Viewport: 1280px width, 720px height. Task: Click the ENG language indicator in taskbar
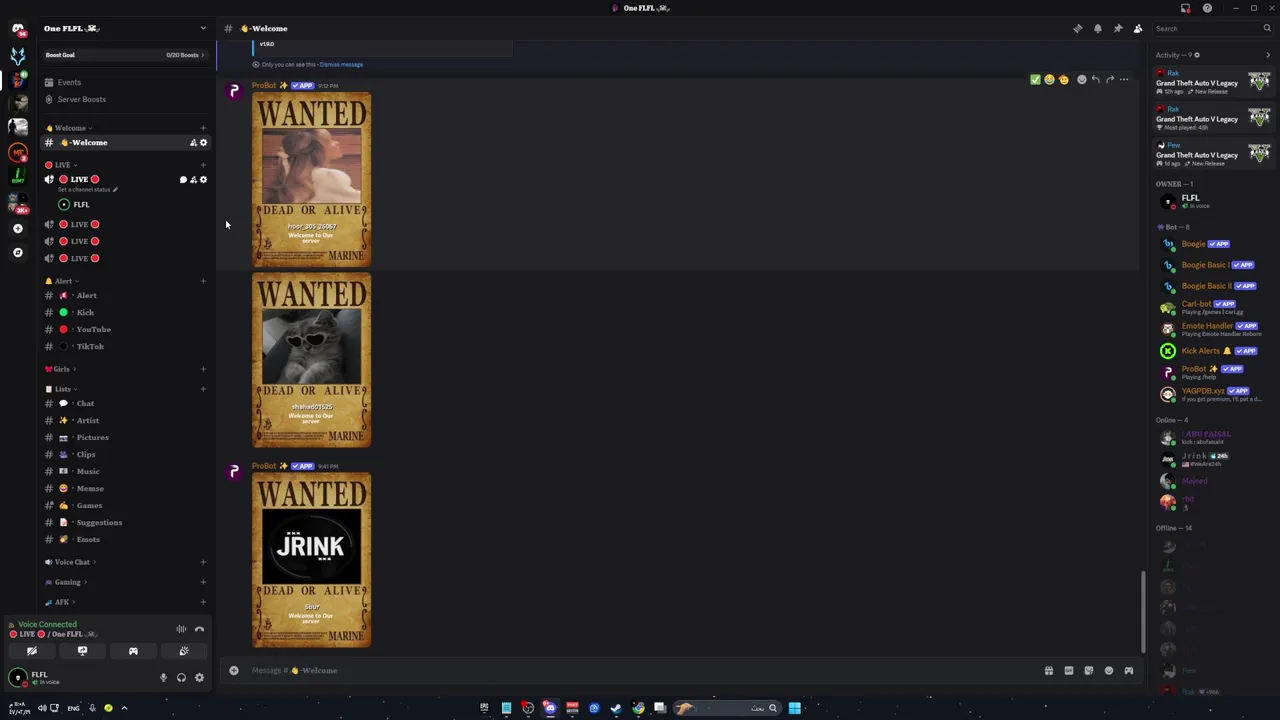(73, 708)
